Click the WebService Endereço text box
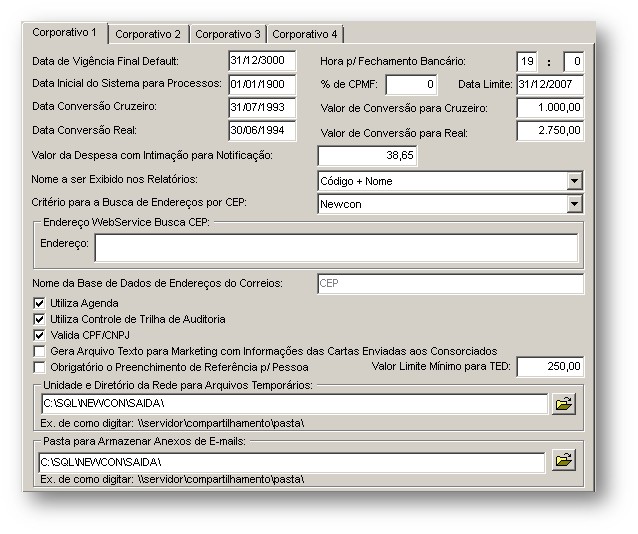638x534 pixels. point(336,248)
